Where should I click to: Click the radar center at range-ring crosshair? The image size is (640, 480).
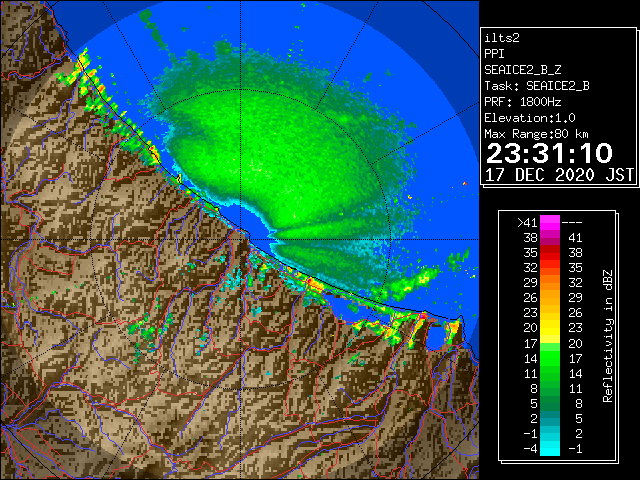point(240,240)
